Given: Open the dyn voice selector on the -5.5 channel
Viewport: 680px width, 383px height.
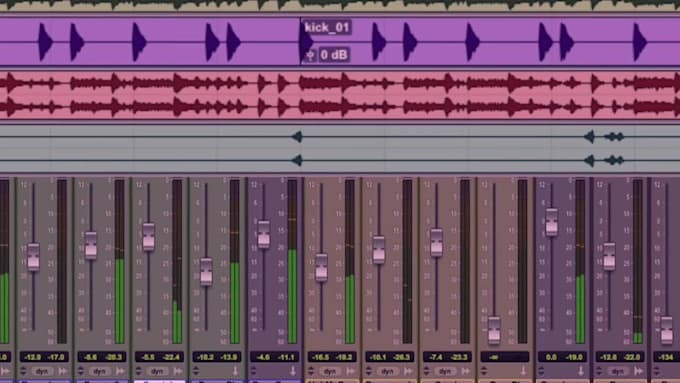Looking at the screenshot, I should tap(157, 372).
